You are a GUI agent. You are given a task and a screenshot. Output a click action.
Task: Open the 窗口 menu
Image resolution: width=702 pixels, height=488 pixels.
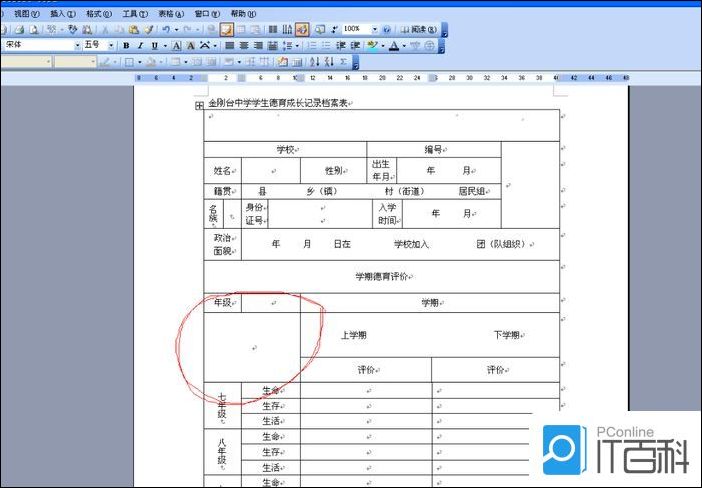(x=207, y=14)
